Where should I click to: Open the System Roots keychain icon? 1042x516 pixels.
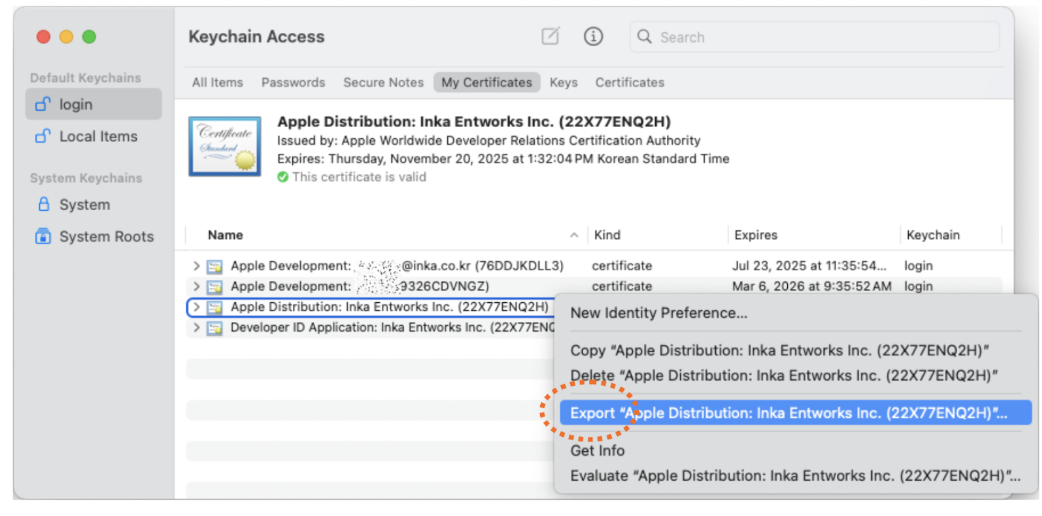pyautogui.click(x=43, y=236)
